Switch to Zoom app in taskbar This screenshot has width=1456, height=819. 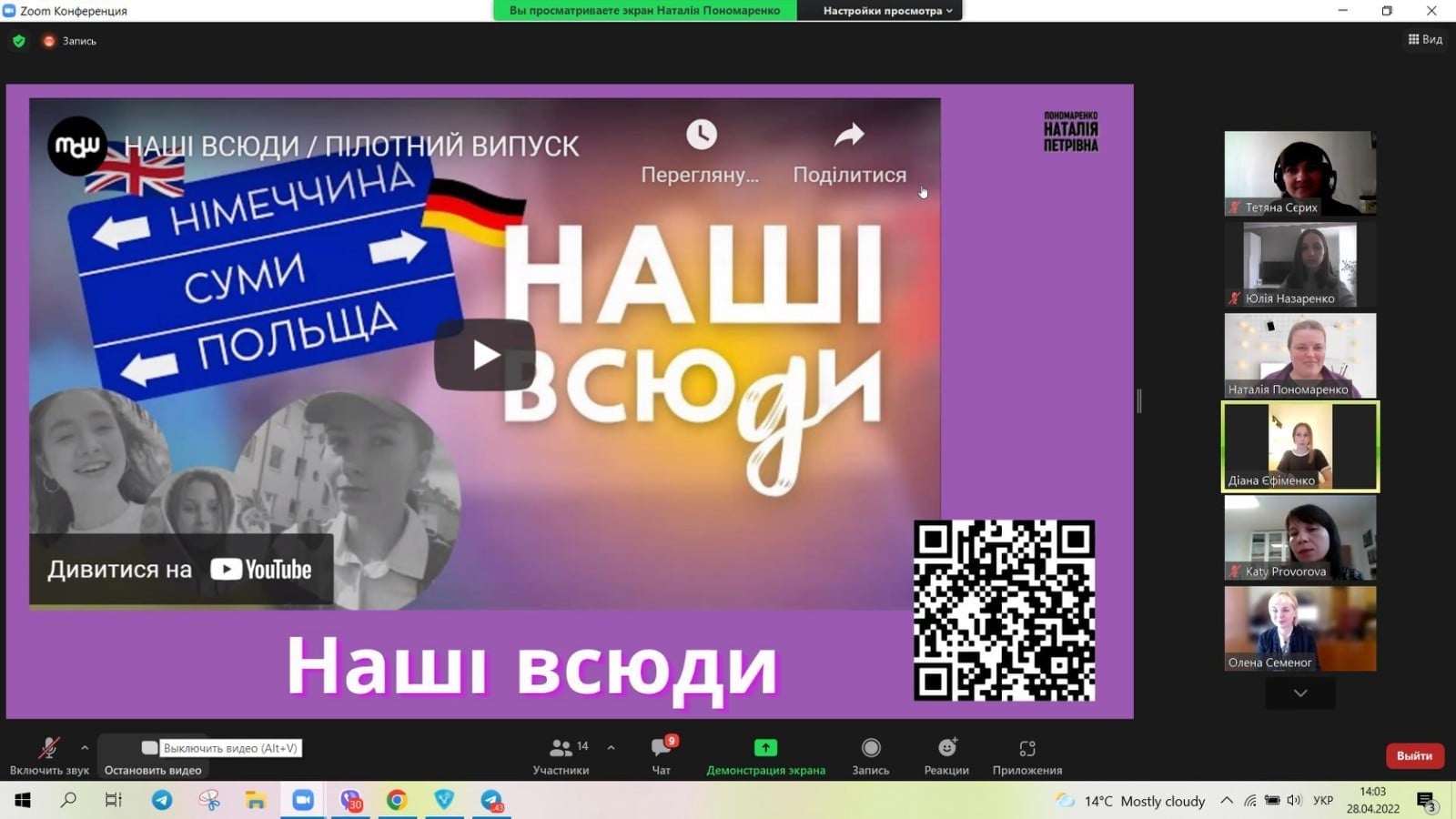(x=303, y=800)
